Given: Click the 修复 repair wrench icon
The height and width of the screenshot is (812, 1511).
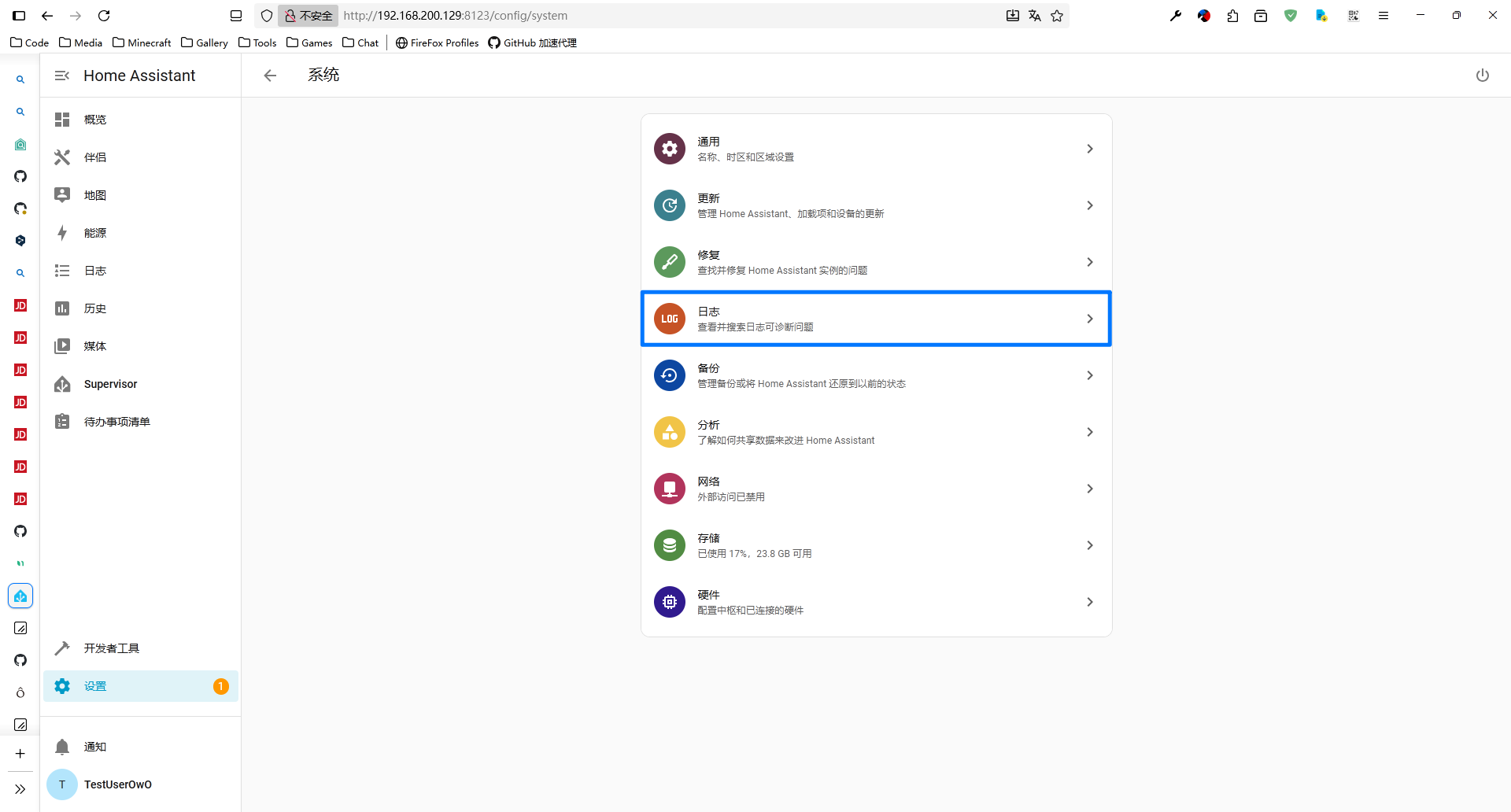Looking at the screenshot, I should 669,262.
